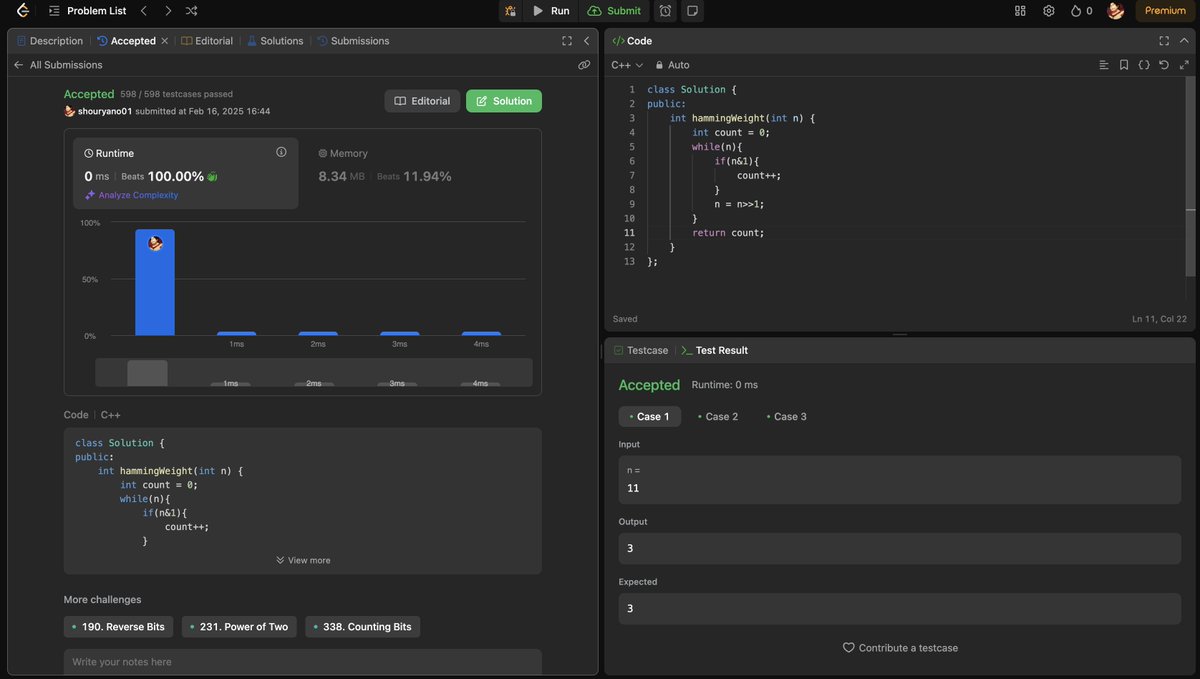This screenshot has width=1200, height=679.
Task: Click Auto mode selector
Action: coord(672,65)
